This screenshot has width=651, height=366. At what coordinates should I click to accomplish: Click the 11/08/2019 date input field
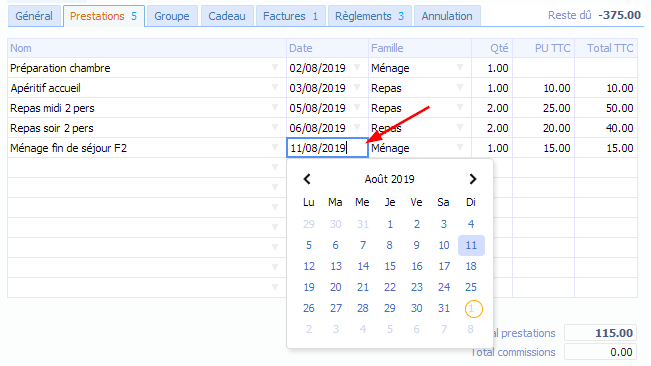point(327,148)
